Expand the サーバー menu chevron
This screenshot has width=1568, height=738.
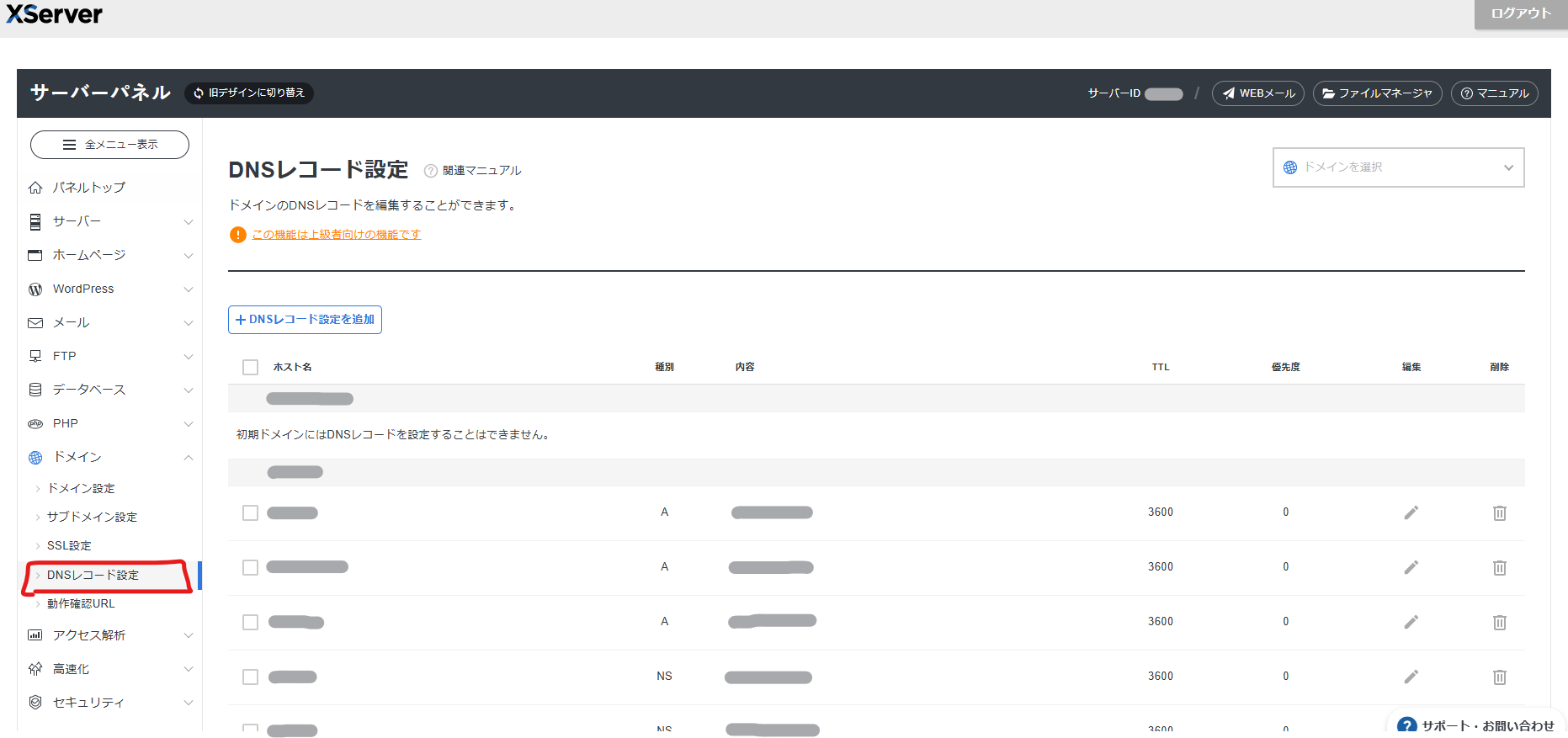189,222
